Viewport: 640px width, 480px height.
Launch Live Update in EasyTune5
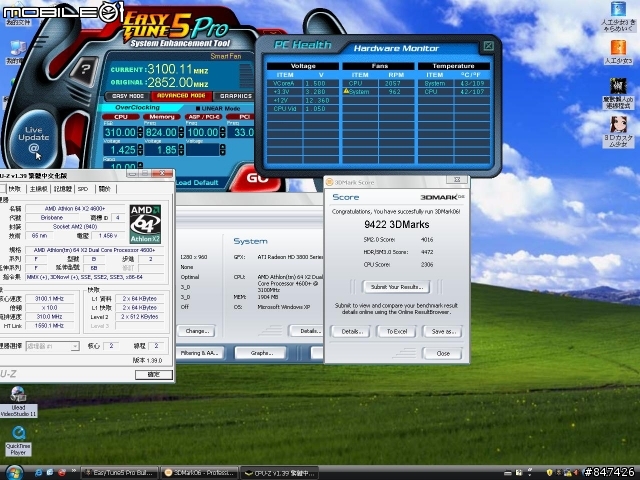(34, 139)
